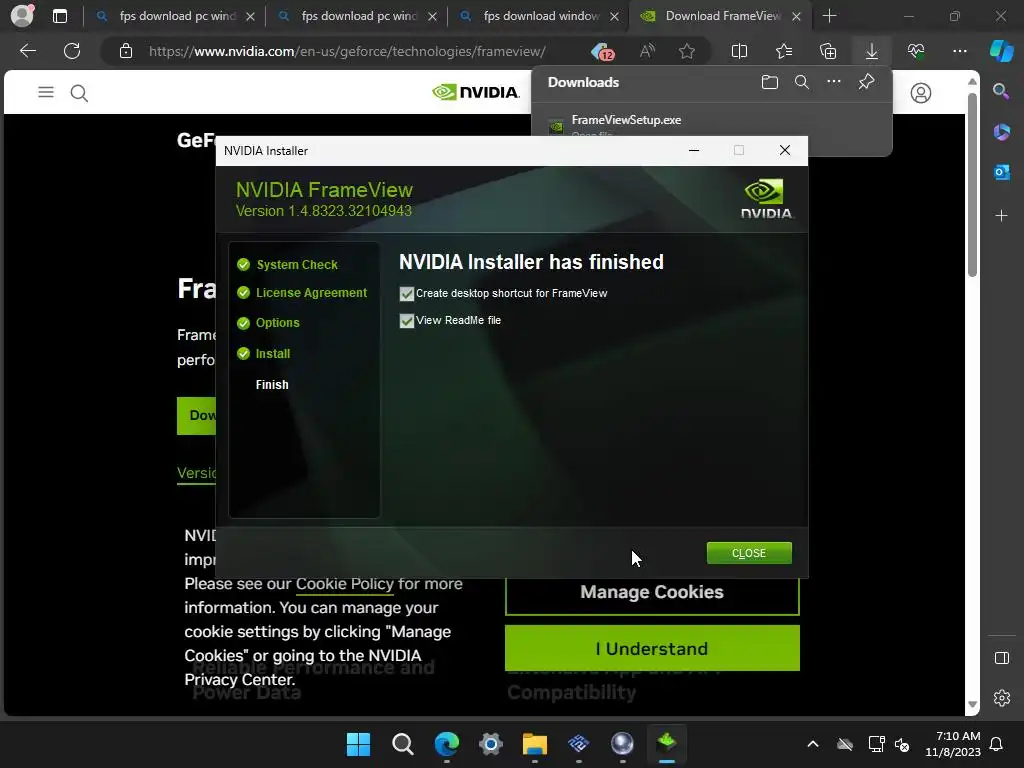Viewport: 1024px width, 768px height.
Task: Add app to Edge sidebar with plus
Action: coord(1001,216)
